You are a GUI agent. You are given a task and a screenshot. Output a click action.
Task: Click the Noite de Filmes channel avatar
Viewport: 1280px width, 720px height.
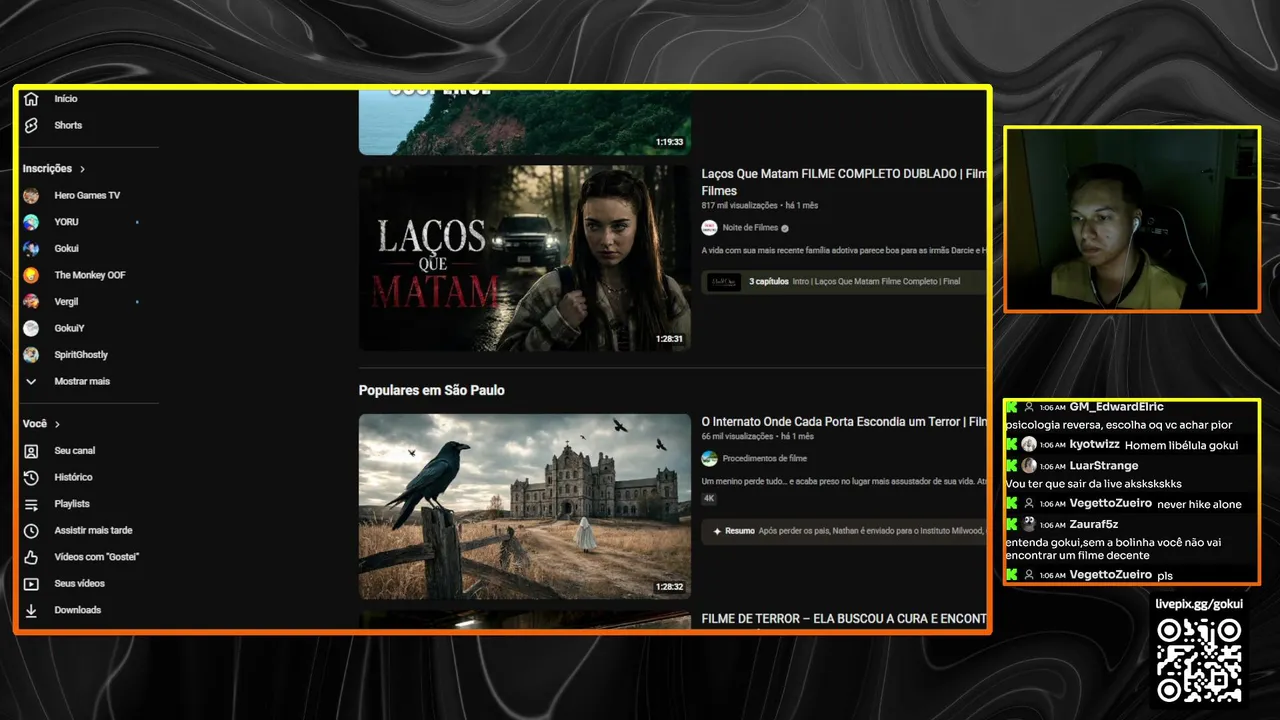point(709,228)
